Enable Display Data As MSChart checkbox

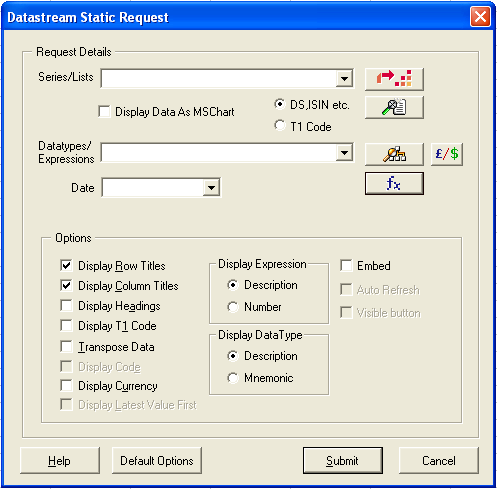point(104,111)
